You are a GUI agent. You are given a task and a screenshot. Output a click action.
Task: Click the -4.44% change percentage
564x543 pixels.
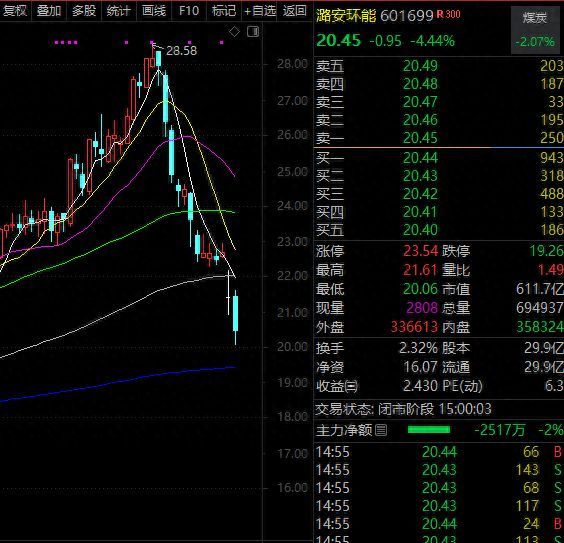[433, 41]
